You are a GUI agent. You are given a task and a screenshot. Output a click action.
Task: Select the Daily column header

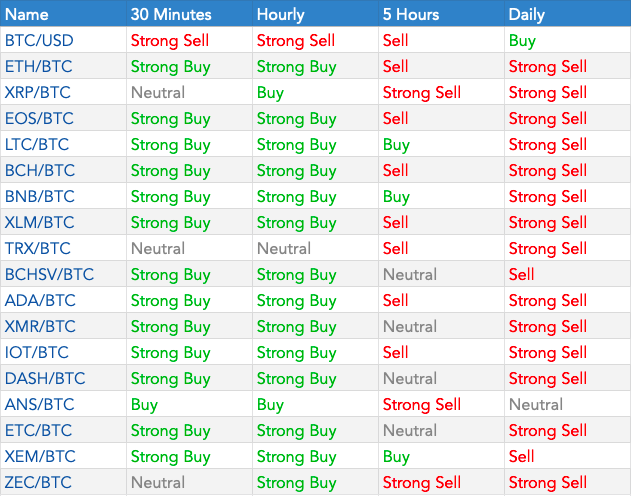527,14
